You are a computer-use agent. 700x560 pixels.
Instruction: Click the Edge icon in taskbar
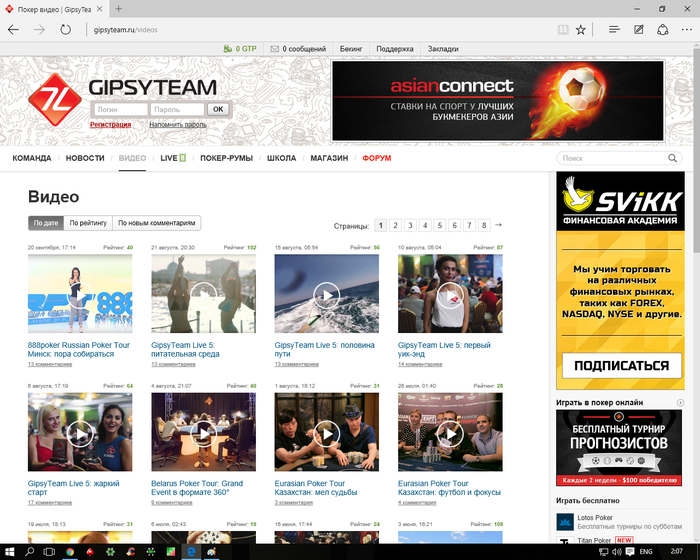pos(191,552)
